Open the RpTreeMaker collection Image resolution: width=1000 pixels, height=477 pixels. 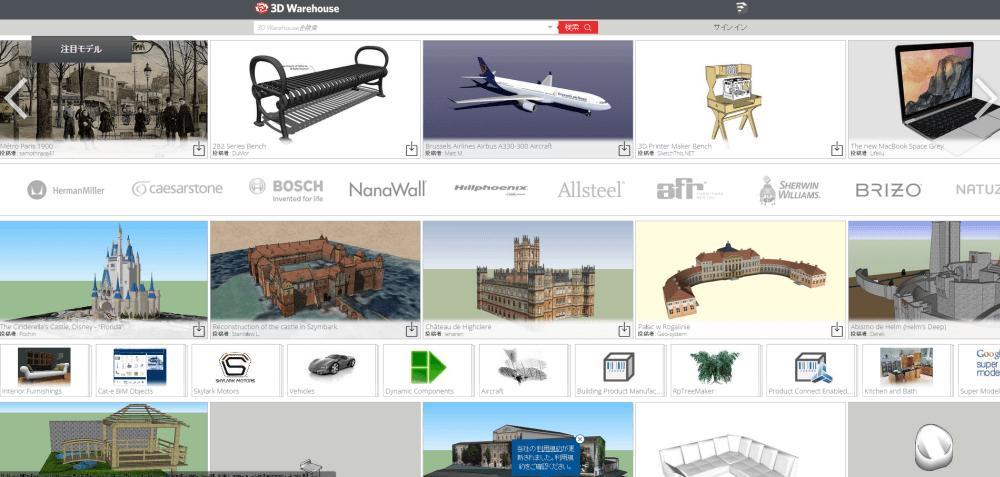[x=715, y=371]
